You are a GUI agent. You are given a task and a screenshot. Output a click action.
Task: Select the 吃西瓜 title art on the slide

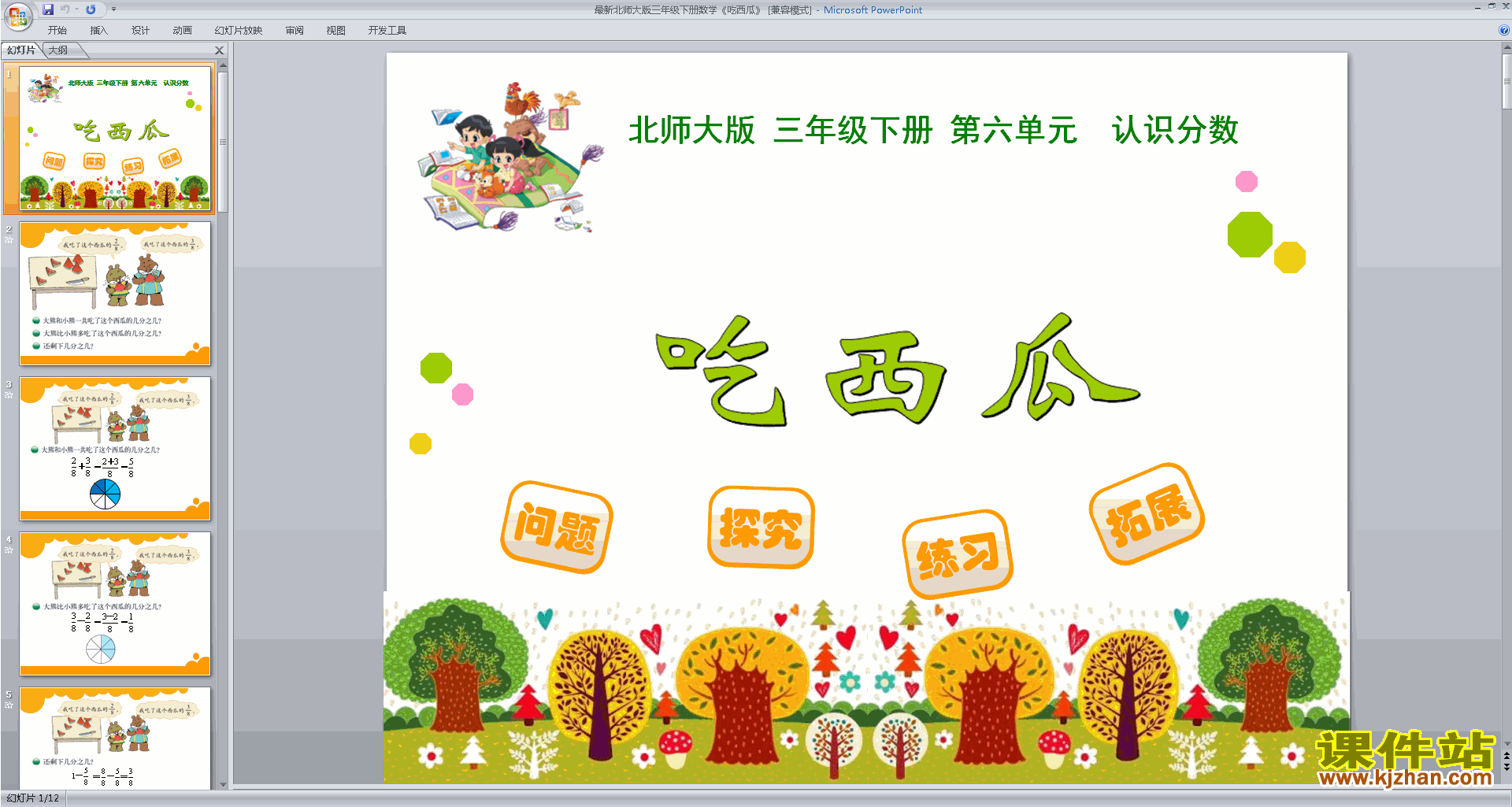pyautogui.click(x=898, y=370)
